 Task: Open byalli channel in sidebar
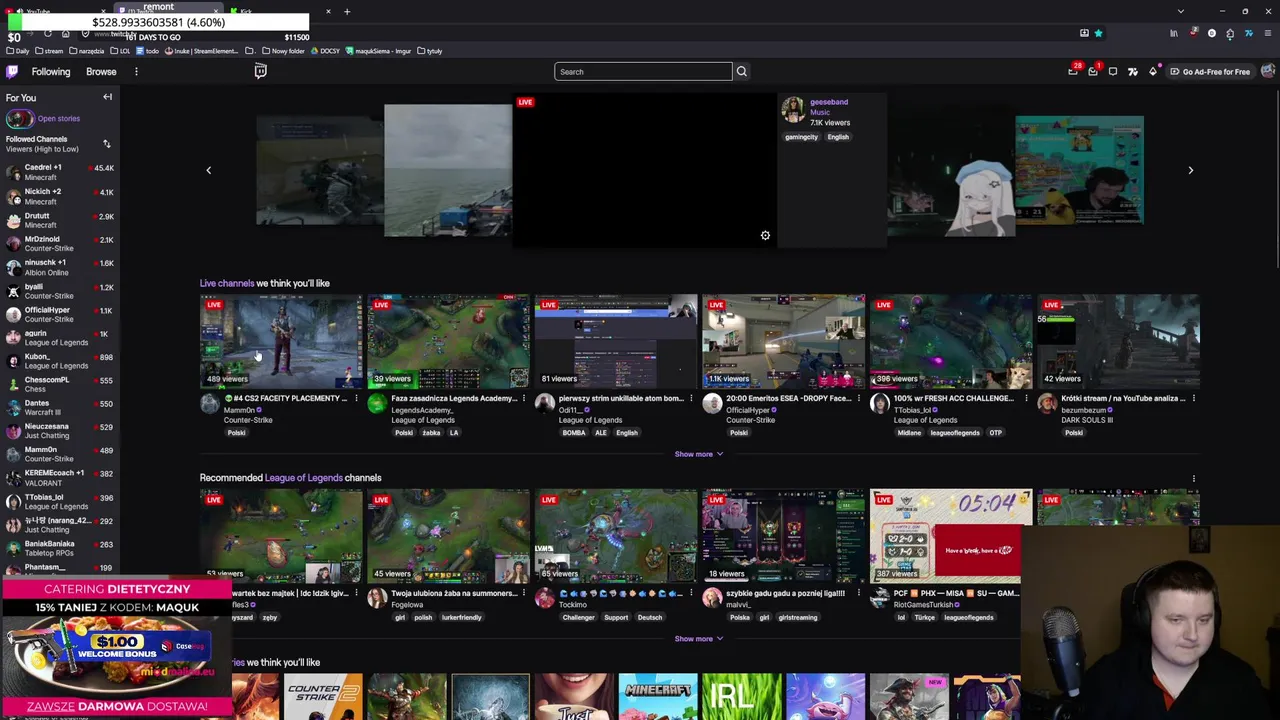(x=60, y=291)
